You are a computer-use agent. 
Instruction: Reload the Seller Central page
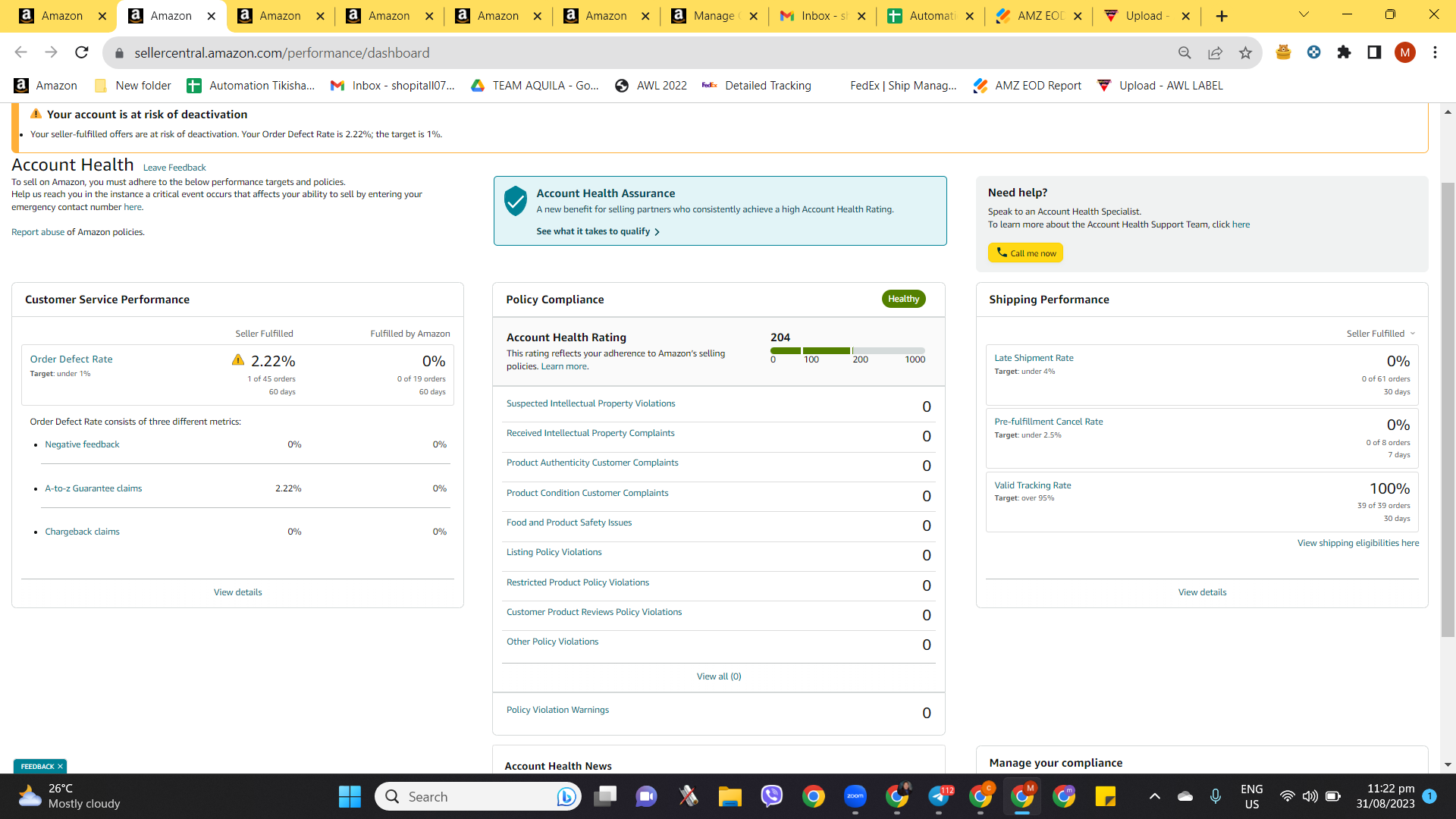tap(82, 52)
